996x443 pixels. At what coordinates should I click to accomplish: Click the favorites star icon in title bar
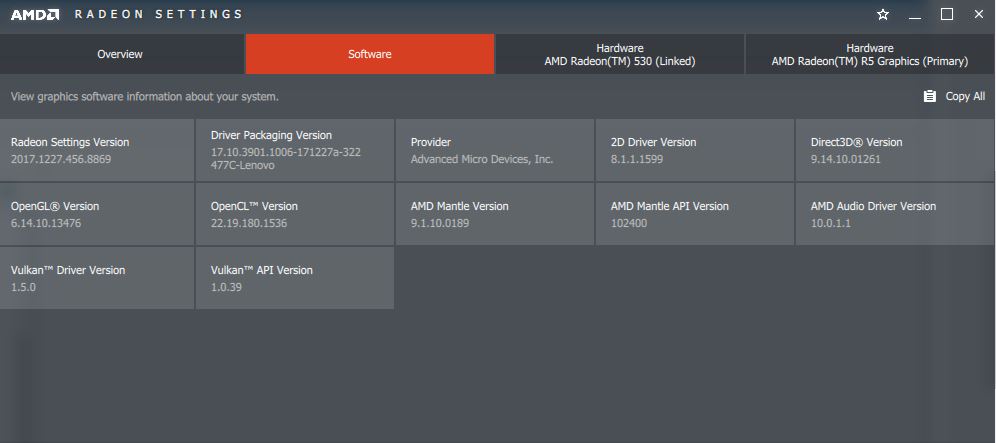pyautogui.click(x=883, y=15)
